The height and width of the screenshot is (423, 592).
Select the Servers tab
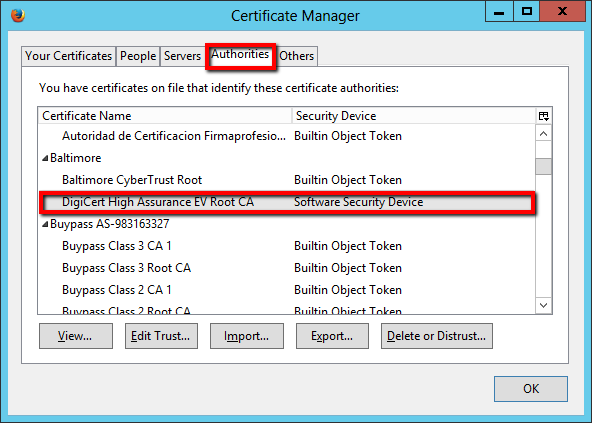coord(182,56)
